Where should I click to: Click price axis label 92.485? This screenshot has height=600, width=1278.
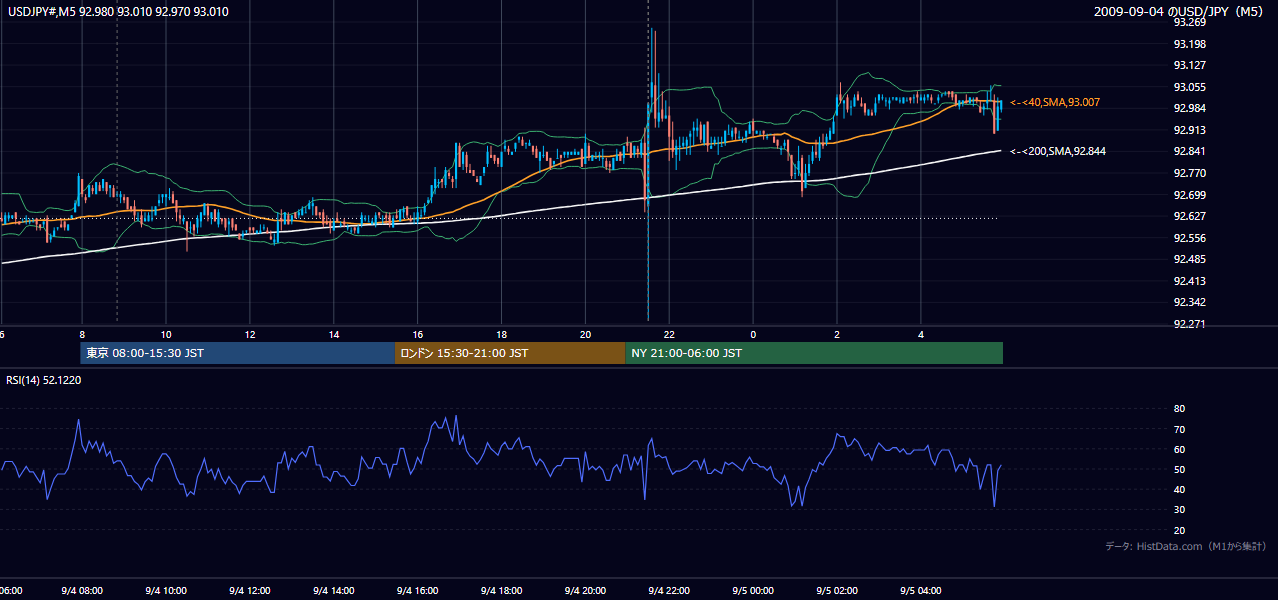1189,259
